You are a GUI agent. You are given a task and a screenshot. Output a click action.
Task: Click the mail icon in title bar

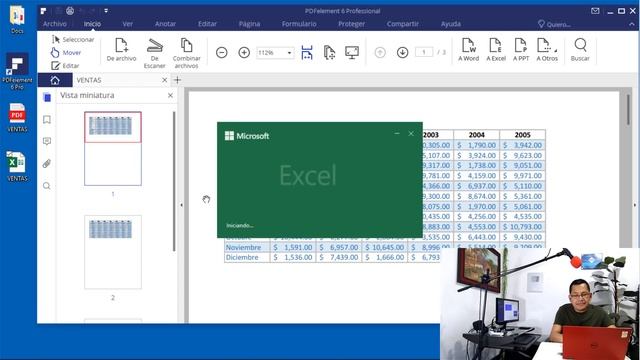click(595, 11)
